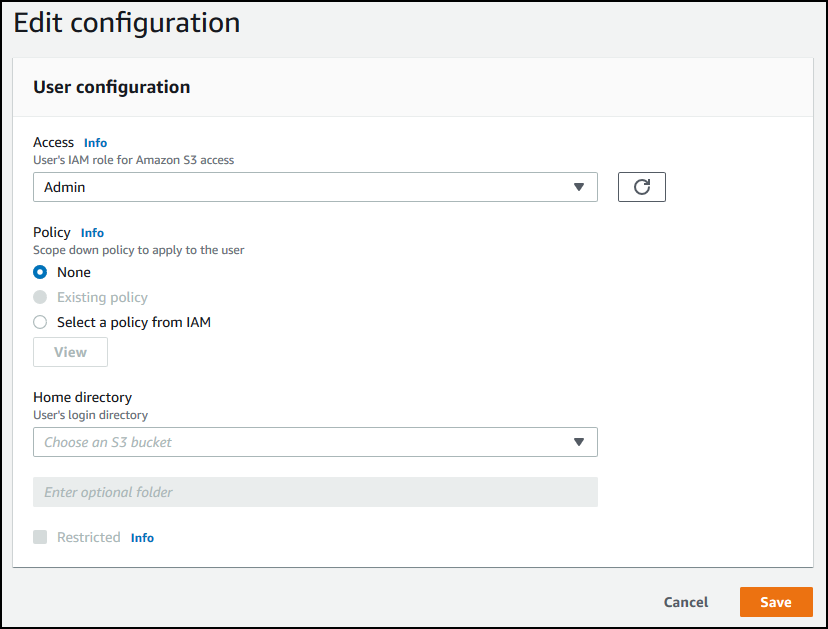The width and height of the screenshot is (828, 629).
Task: Open the Admin access role dropdown
Action: coord(300,186)
